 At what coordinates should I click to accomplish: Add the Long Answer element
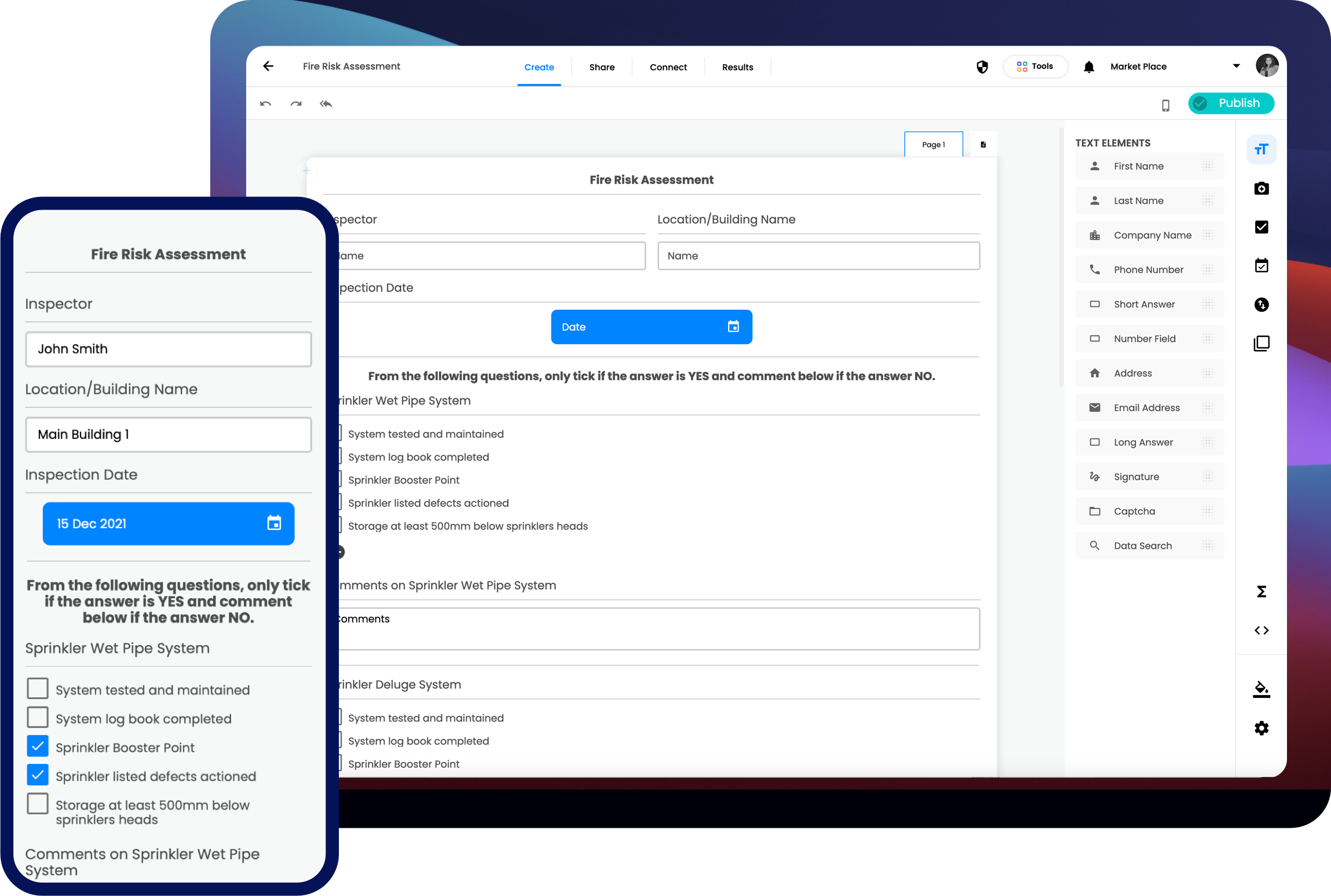(1149, 442)
